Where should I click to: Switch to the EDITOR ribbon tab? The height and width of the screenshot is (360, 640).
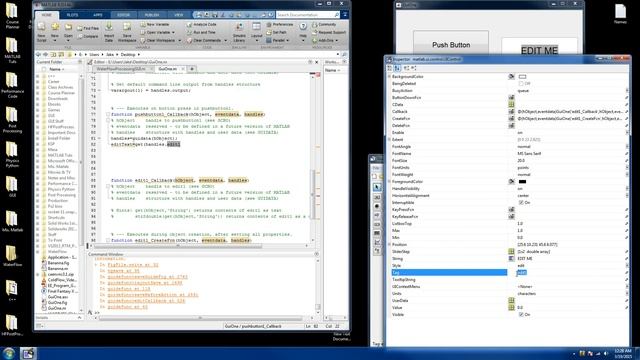123,15
